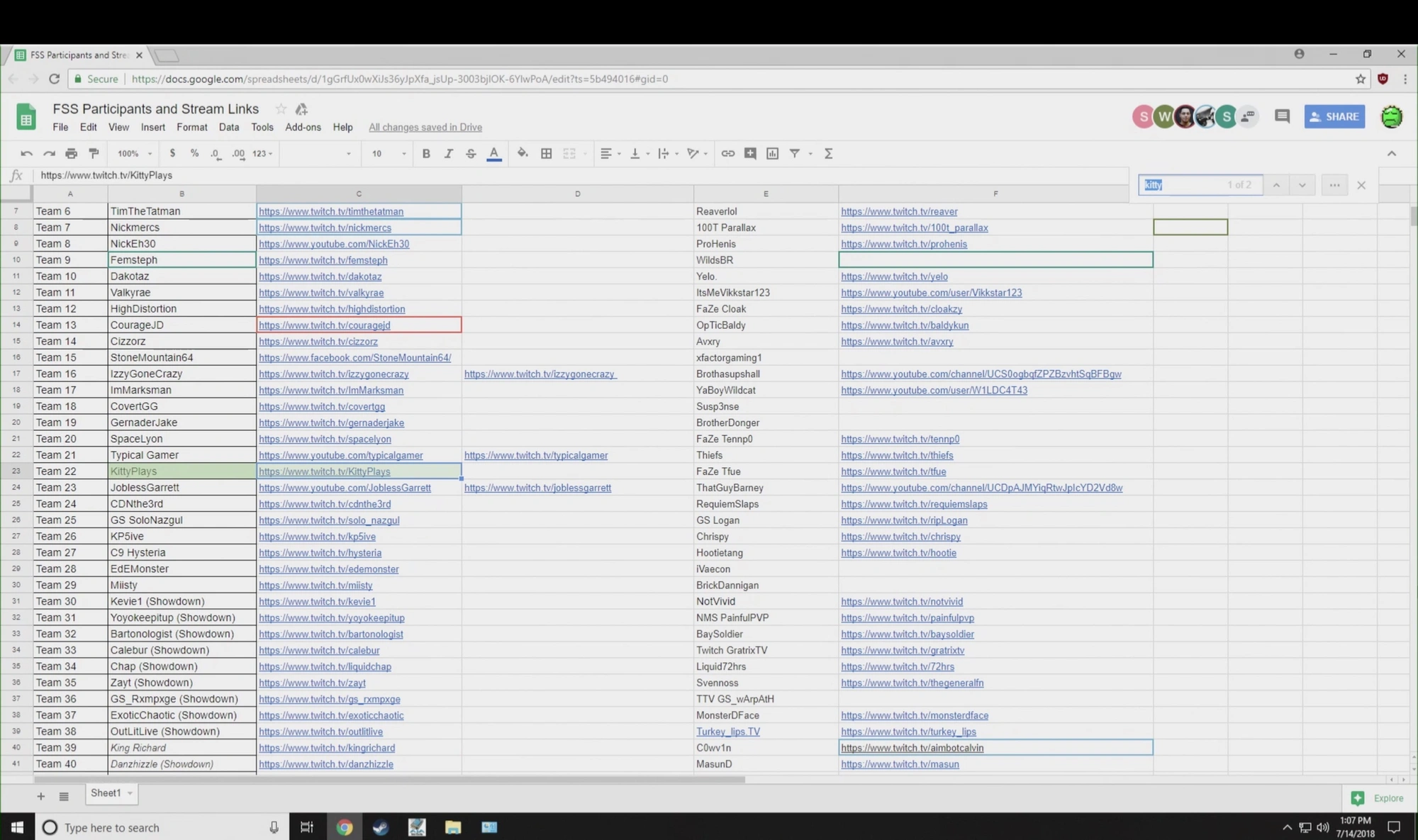Open text rotation dropdown

coord(697,153)
